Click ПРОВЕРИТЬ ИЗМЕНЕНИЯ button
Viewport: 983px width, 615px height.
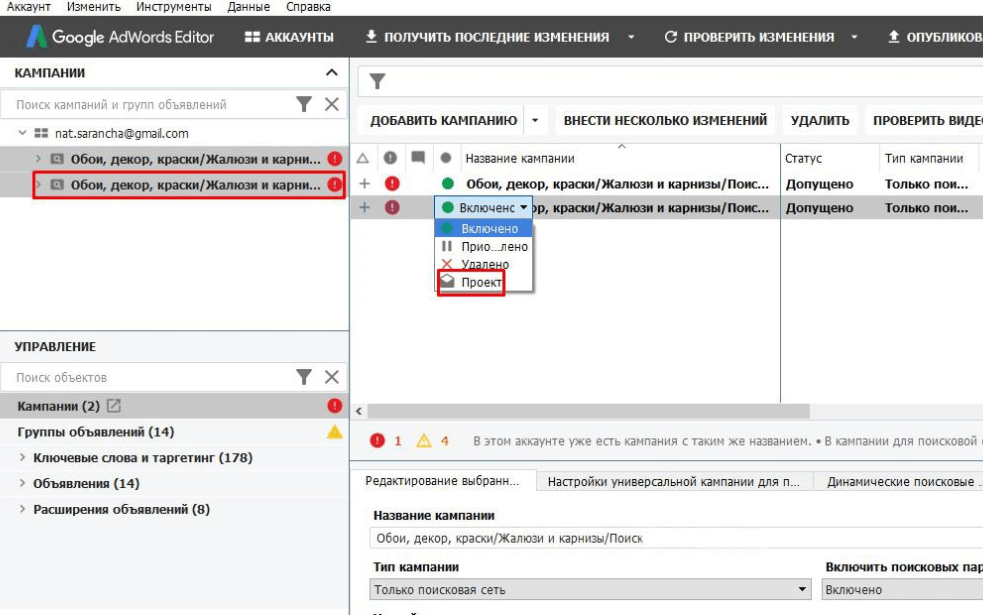tap(749, 37)
